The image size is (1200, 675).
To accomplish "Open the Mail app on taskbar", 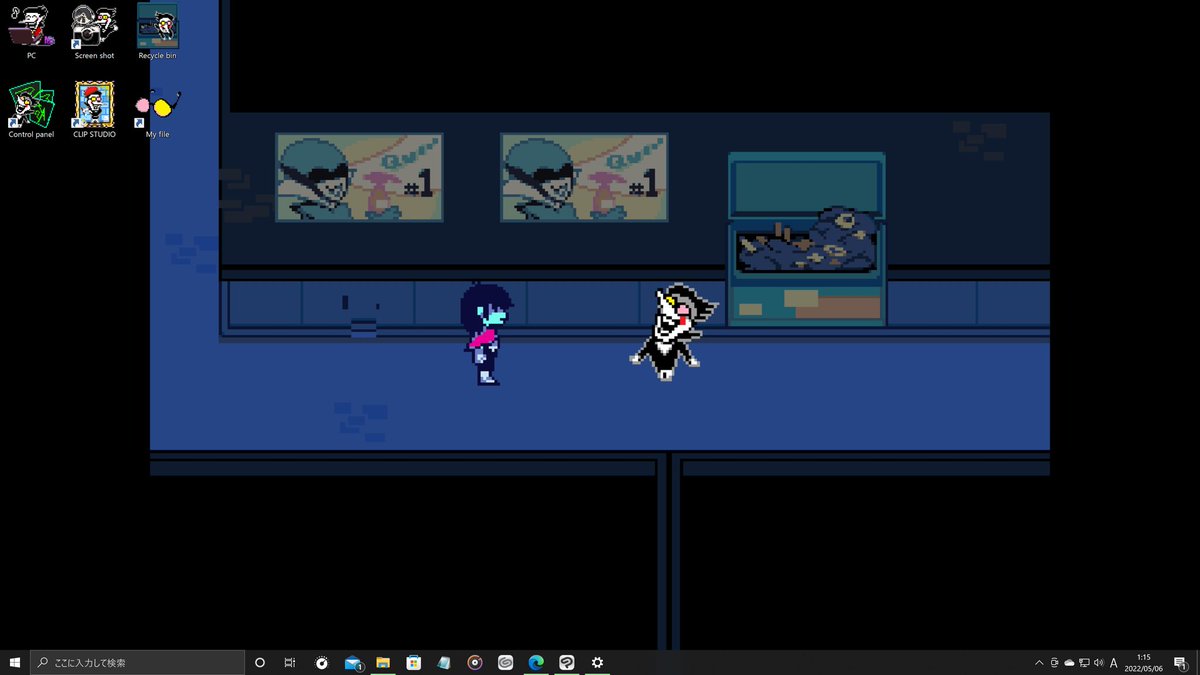I will (x=353, y=662).
